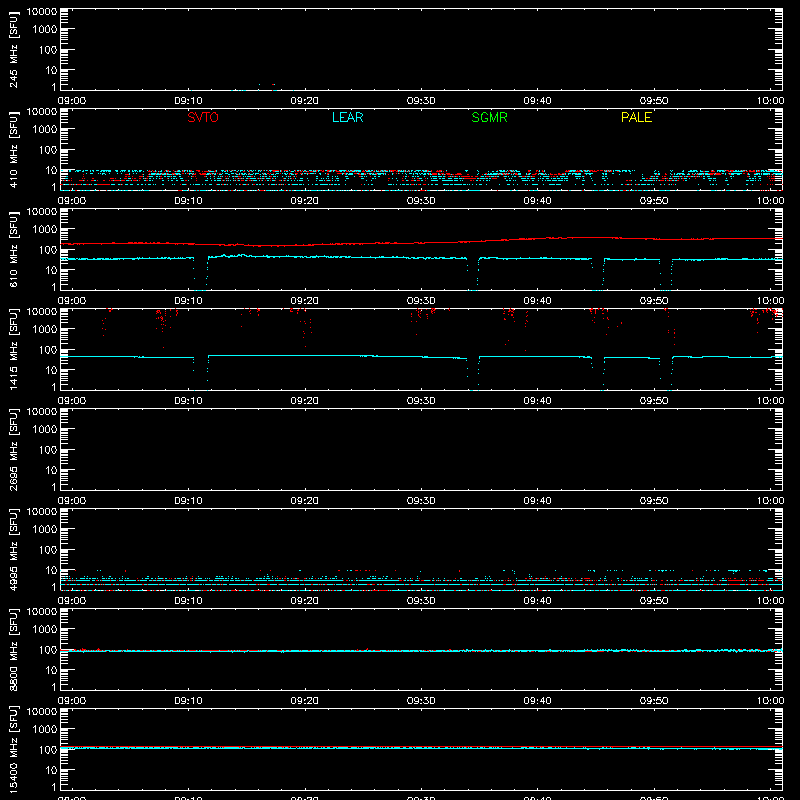Select the 1415 MHz [SFU] axis label
Screen dimensions: 800x800
pos(13,349)
